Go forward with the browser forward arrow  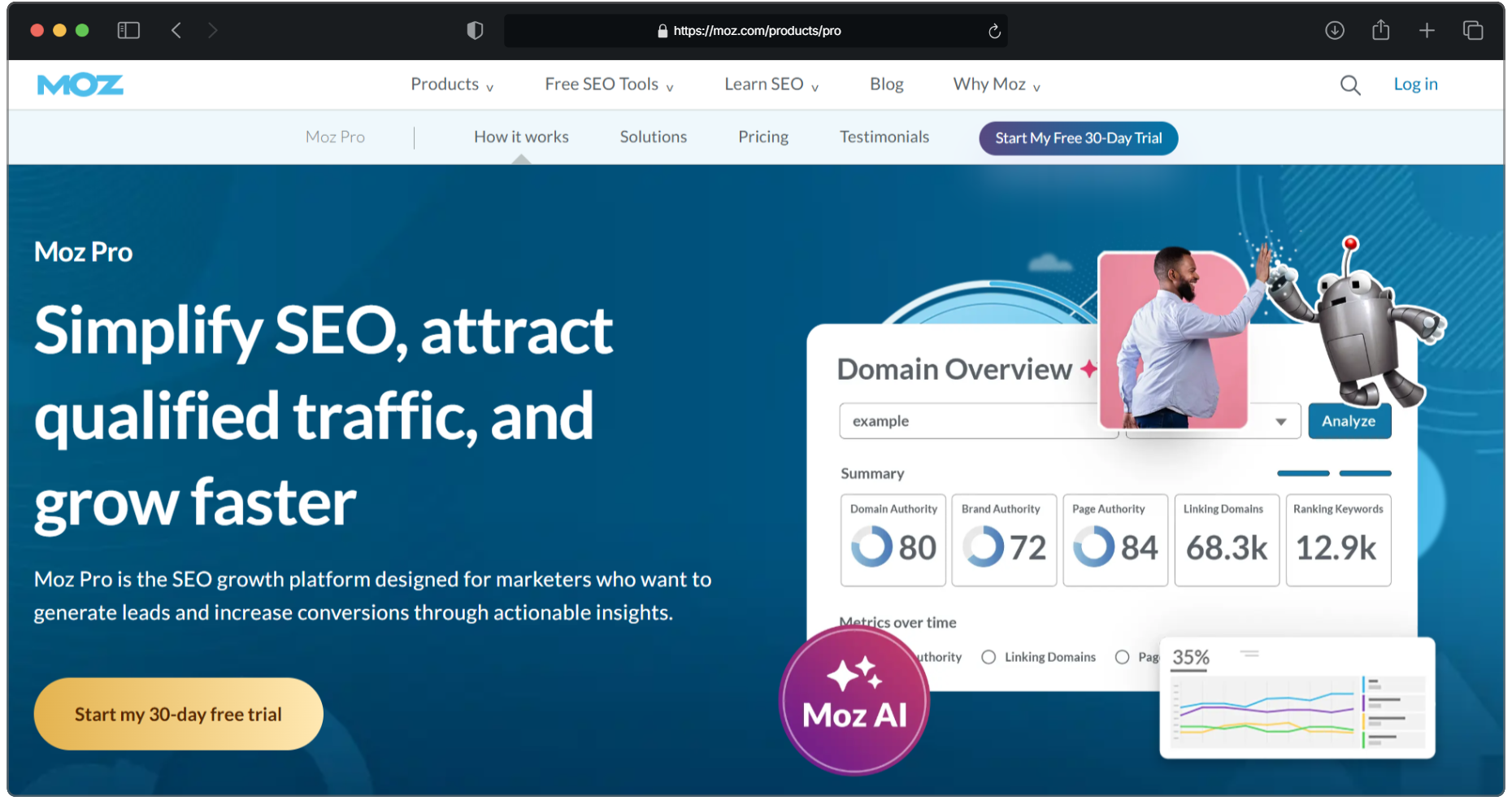tap(213, 31)
